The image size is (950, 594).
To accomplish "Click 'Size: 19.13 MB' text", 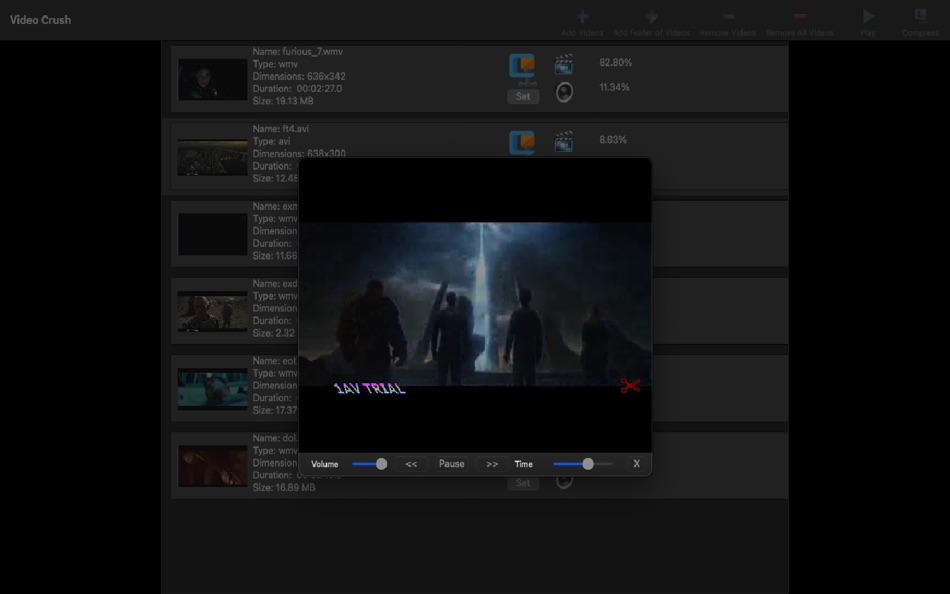I will tap(283, 101).
